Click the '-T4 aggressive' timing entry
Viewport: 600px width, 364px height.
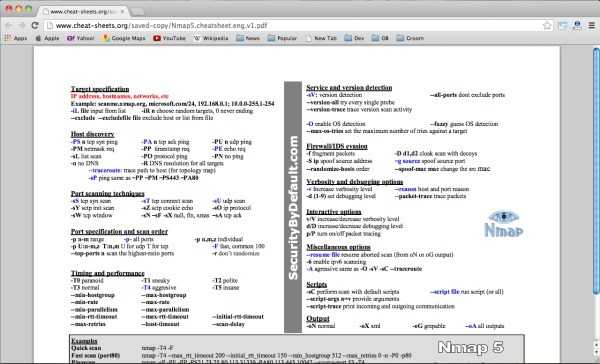(159, 287)
